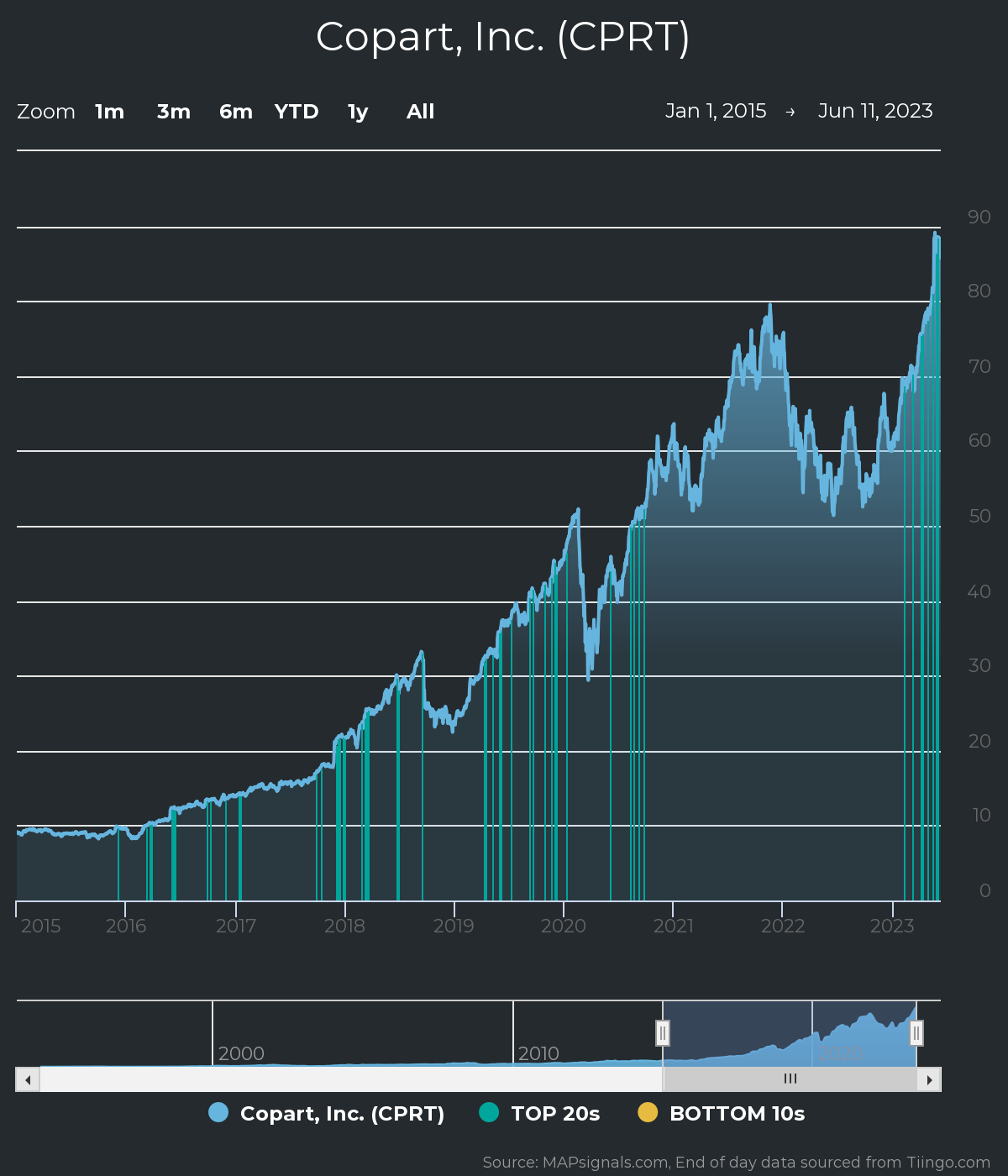1008x1176 pixels.
Task: Click the scrollbar track left of thumb
Action: pyautogui.click(x=351, y=1079)
